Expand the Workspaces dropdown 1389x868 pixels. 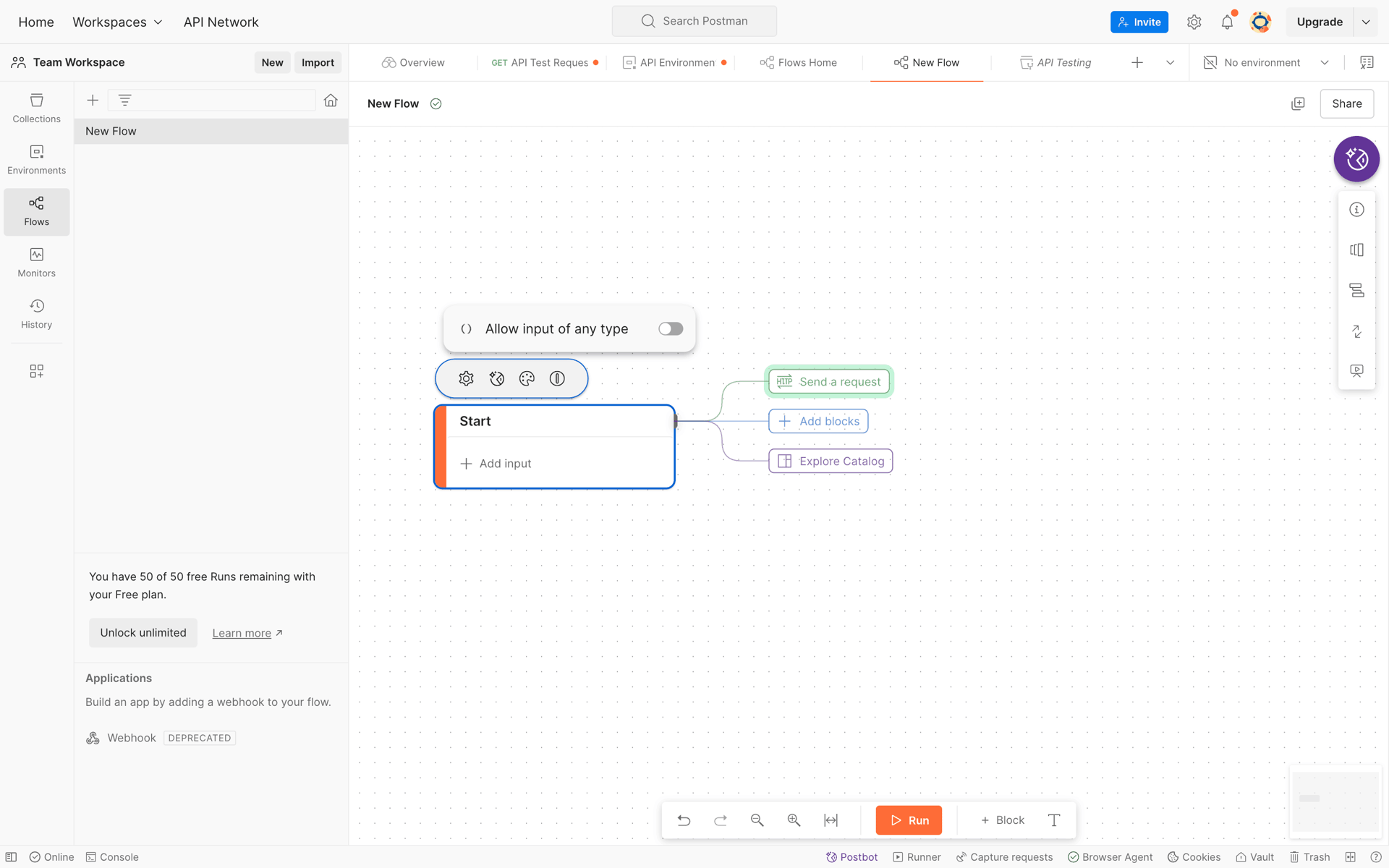[117, 22]
